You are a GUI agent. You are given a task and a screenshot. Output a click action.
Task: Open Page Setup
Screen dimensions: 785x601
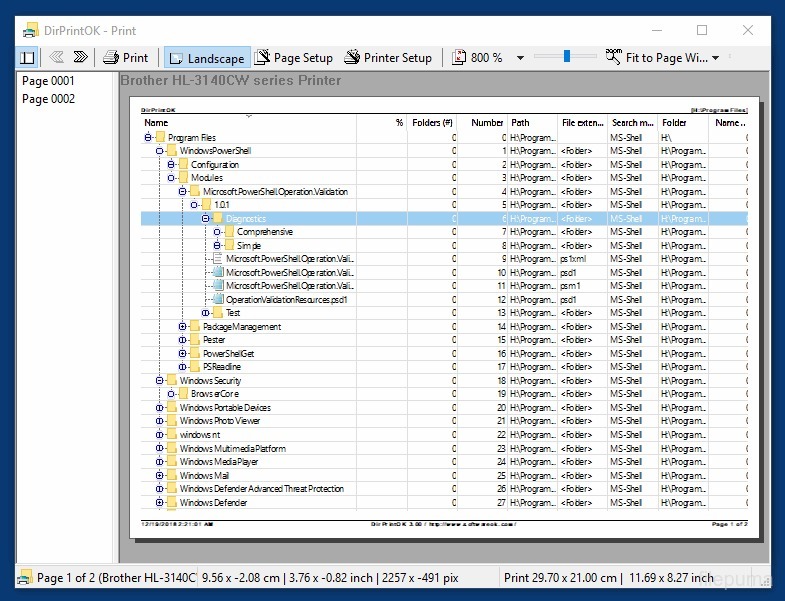(x=294, y=58)
